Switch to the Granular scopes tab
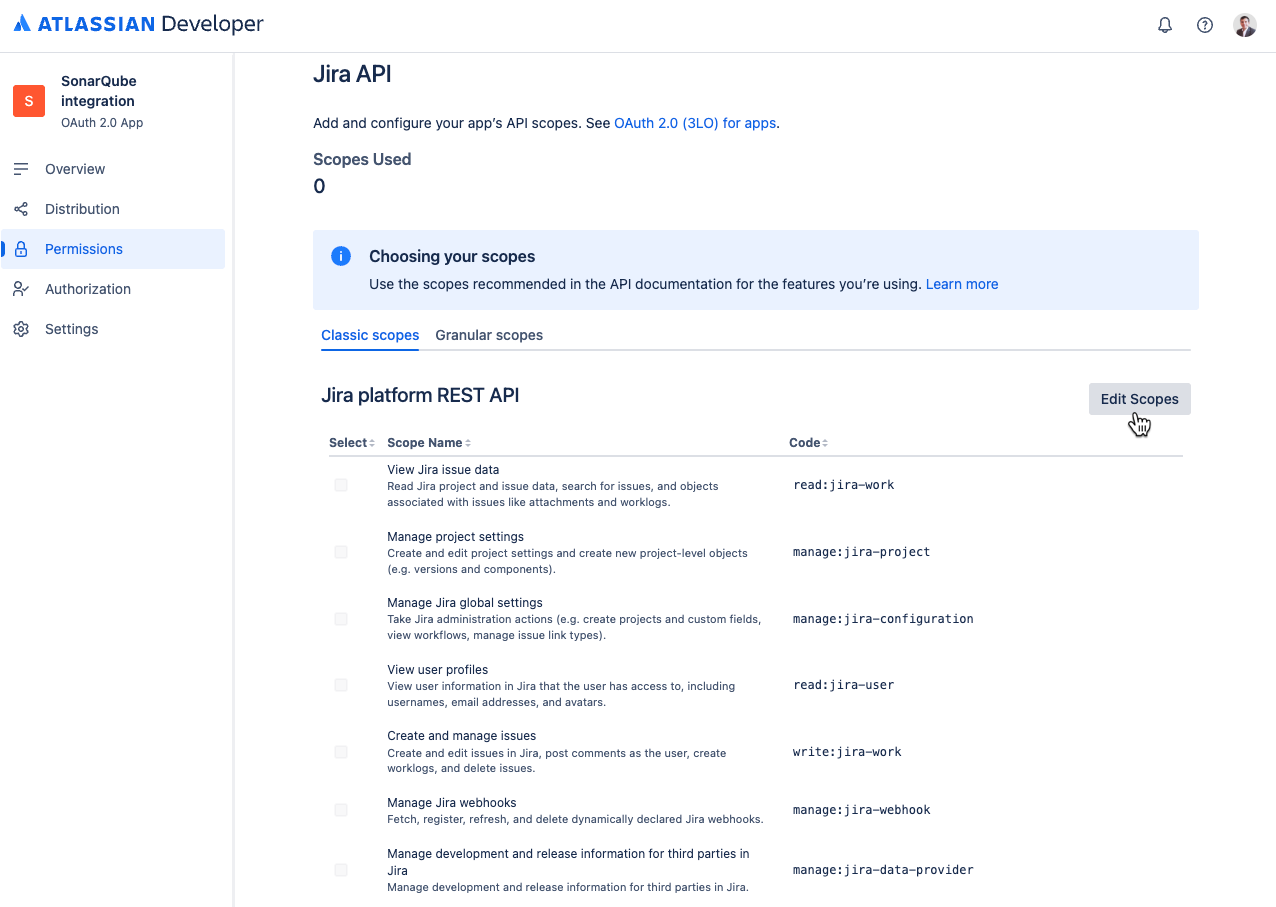 (x=489, y=335)
